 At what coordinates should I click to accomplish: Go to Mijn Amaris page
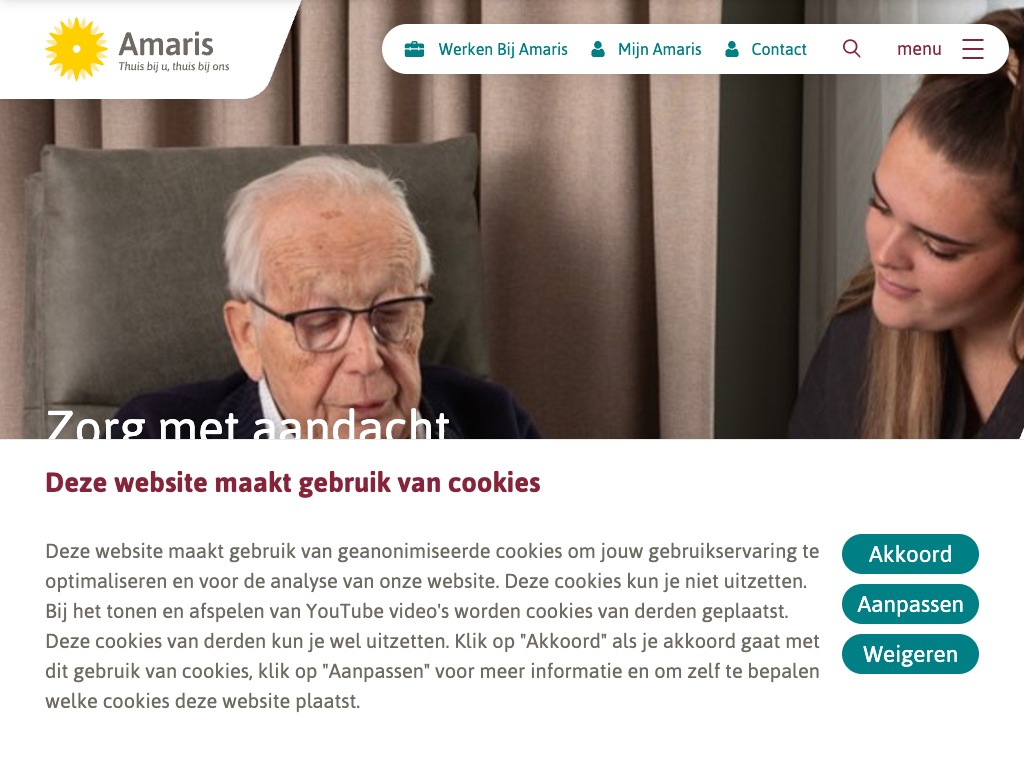(x=660, y=49)
